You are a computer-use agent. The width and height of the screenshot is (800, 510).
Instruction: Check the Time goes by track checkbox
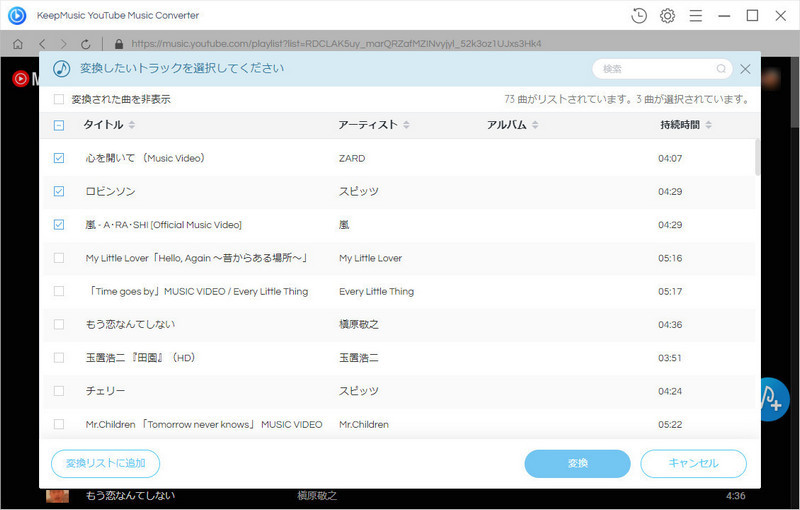(59, 291)
